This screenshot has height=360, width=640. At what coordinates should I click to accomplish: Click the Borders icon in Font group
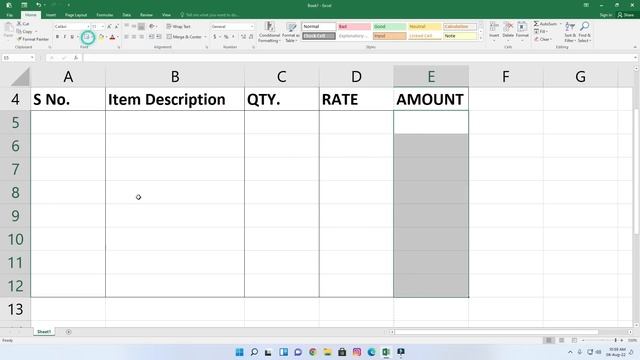pyautogui.click(x=86, y=37)
